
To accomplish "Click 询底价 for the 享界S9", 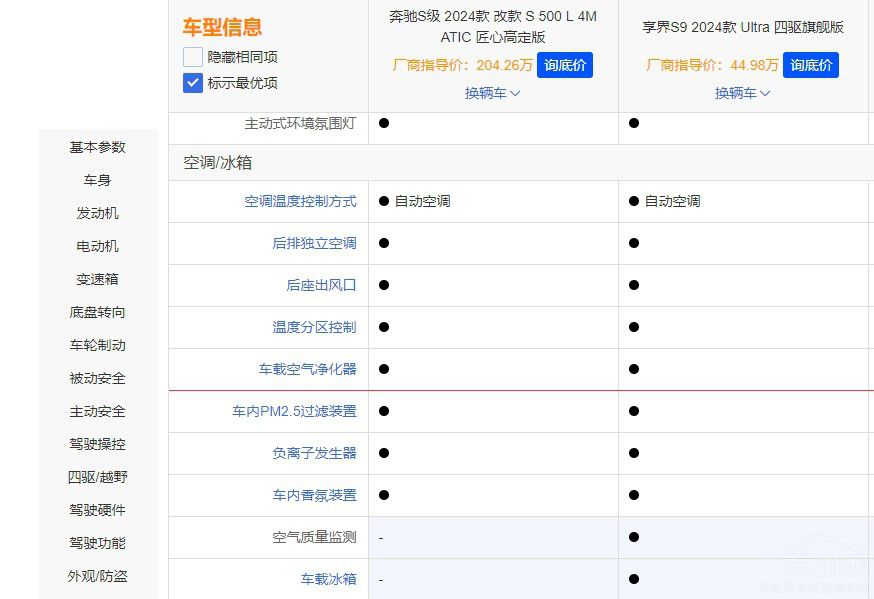I will coord(811,64).
